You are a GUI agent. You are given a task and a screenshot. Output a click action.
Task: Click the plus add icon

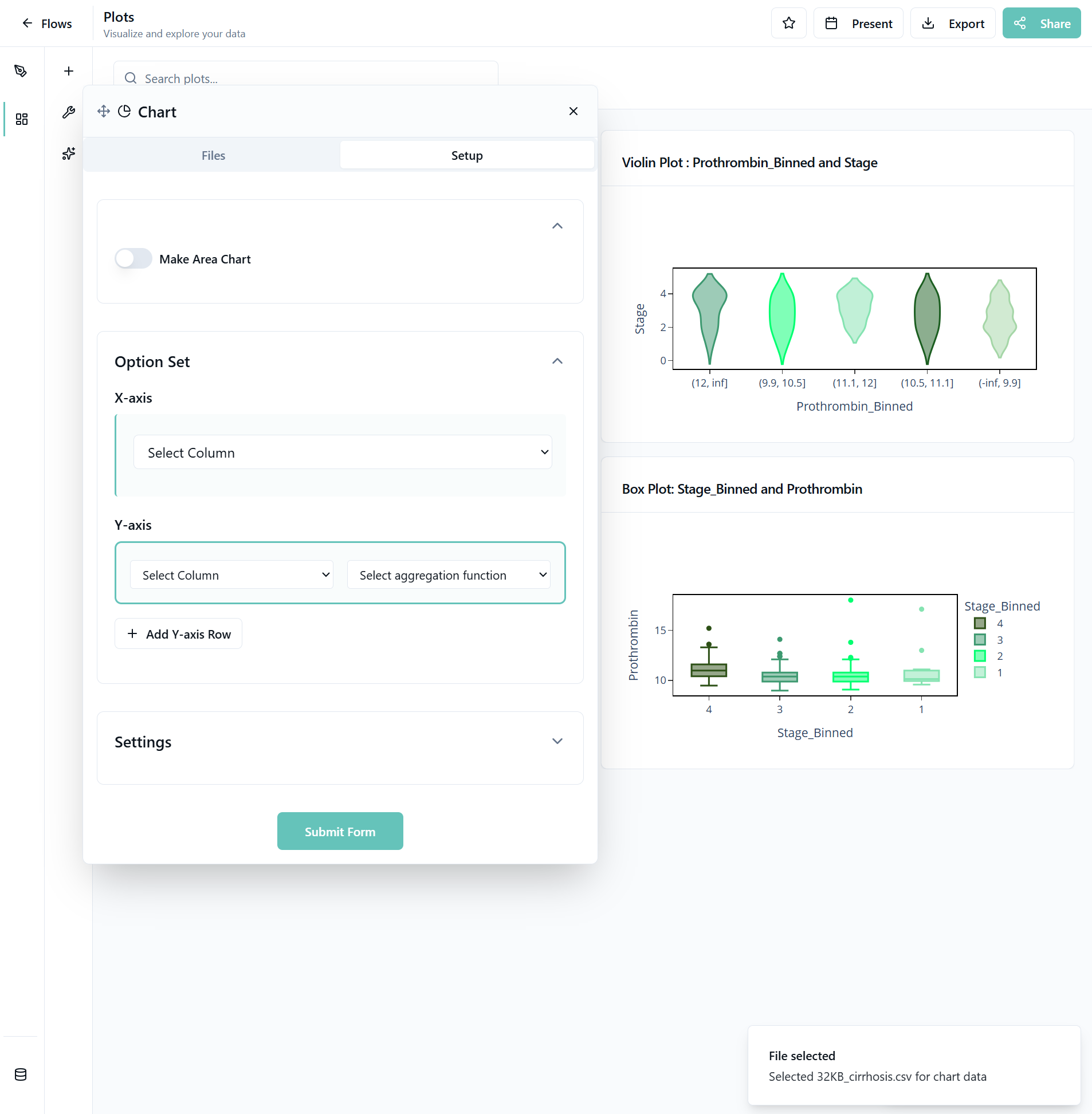pyautogui.click(x=69, y=71)
